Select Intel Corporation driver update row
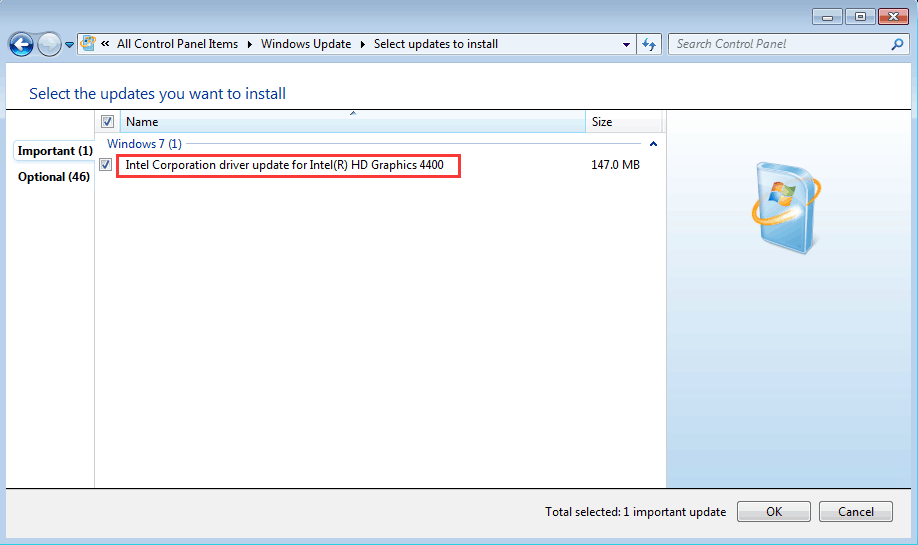 [x=285, y=165]
